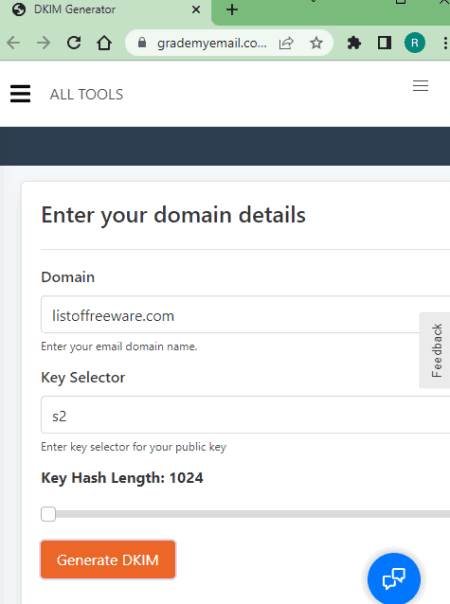The height and width of the screenshot is (604, 450).
Task: Open the ALL TOOLS hamburger menu
Action: click(x=20, y=94)
